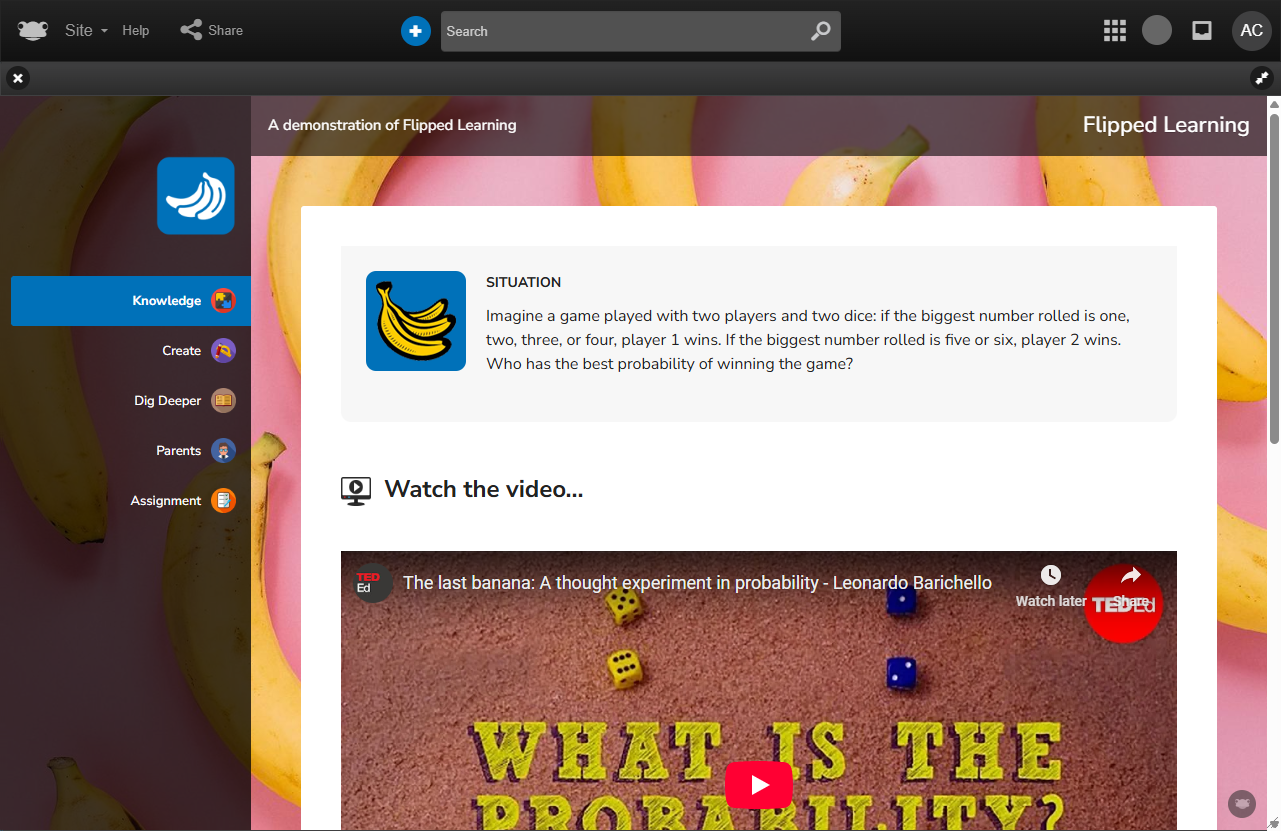Image resolution: width=1281 pixels, height=831 pixels.
Task: Open the AC user profile menu
Action: click(x=1251, y=30)
